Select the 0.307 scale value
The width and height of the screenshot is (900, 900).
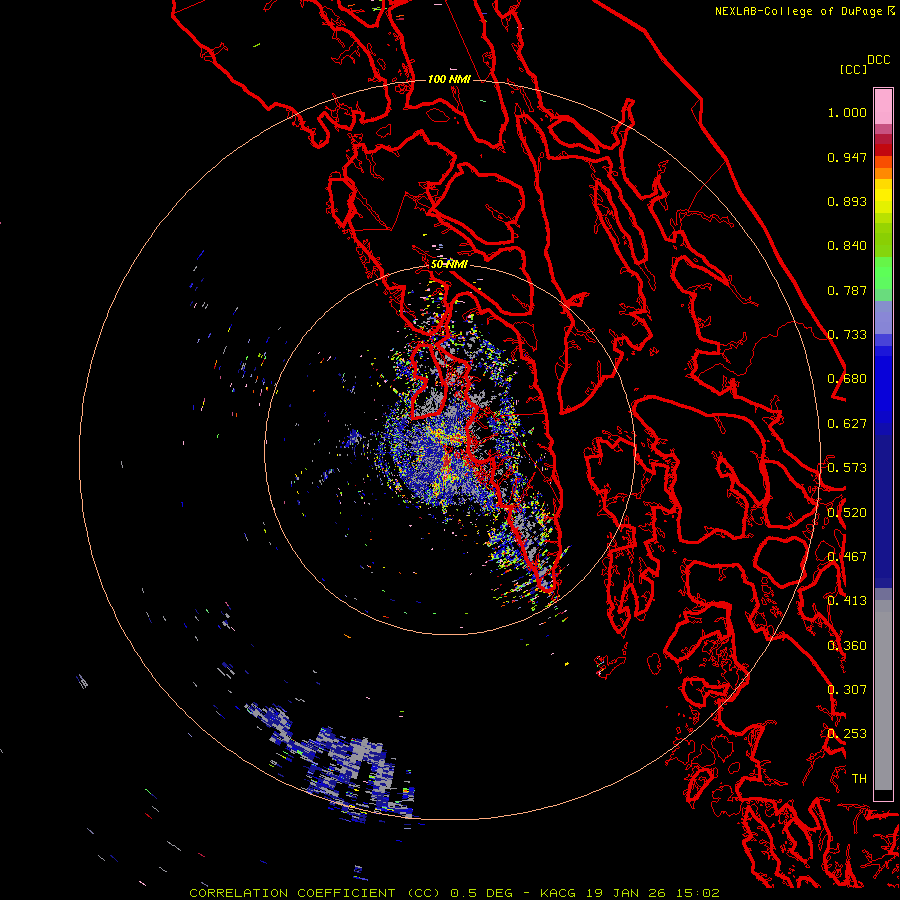(x=847, y=690)
